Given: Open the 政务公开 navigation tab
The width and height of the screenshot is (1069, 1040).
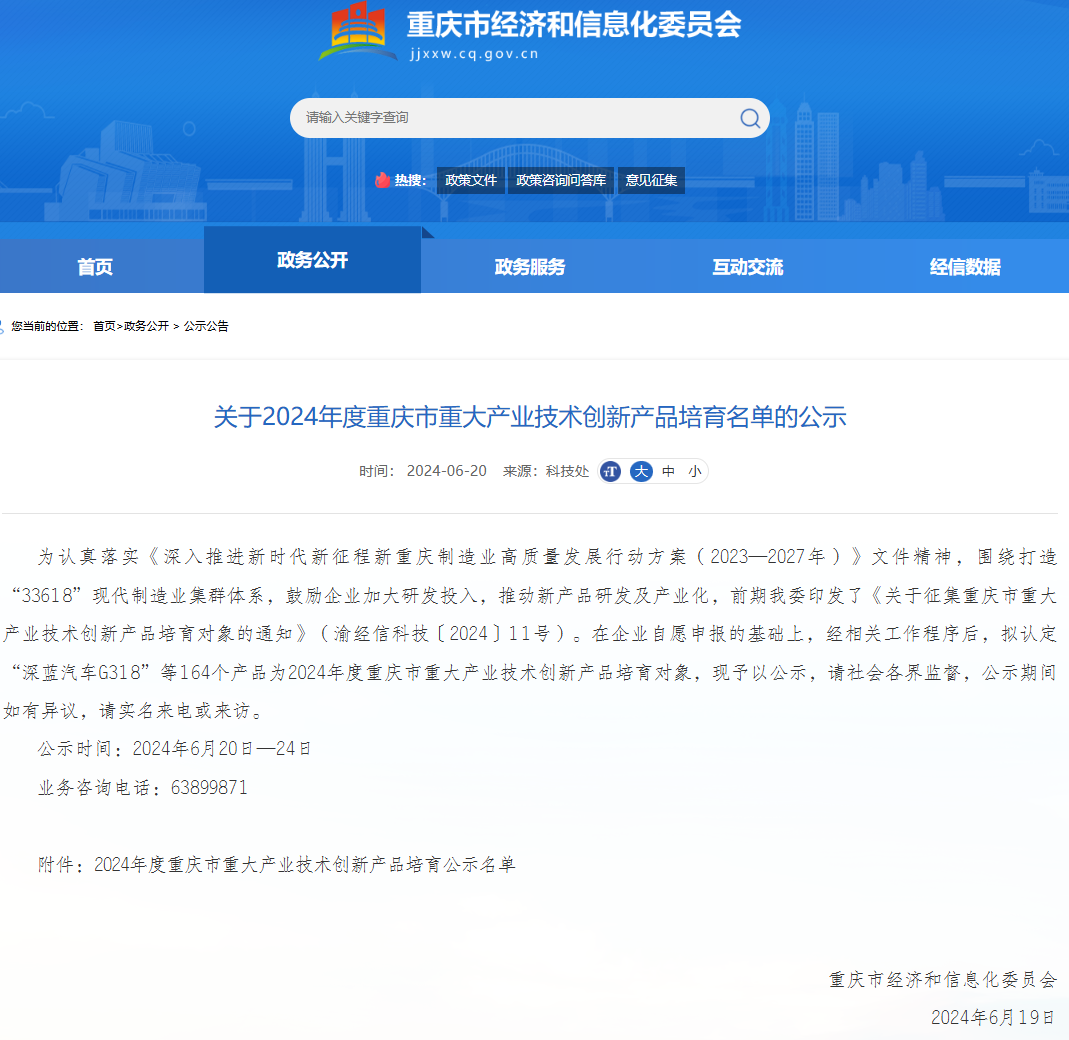Looking at the screenshot, I should (312, 260).
